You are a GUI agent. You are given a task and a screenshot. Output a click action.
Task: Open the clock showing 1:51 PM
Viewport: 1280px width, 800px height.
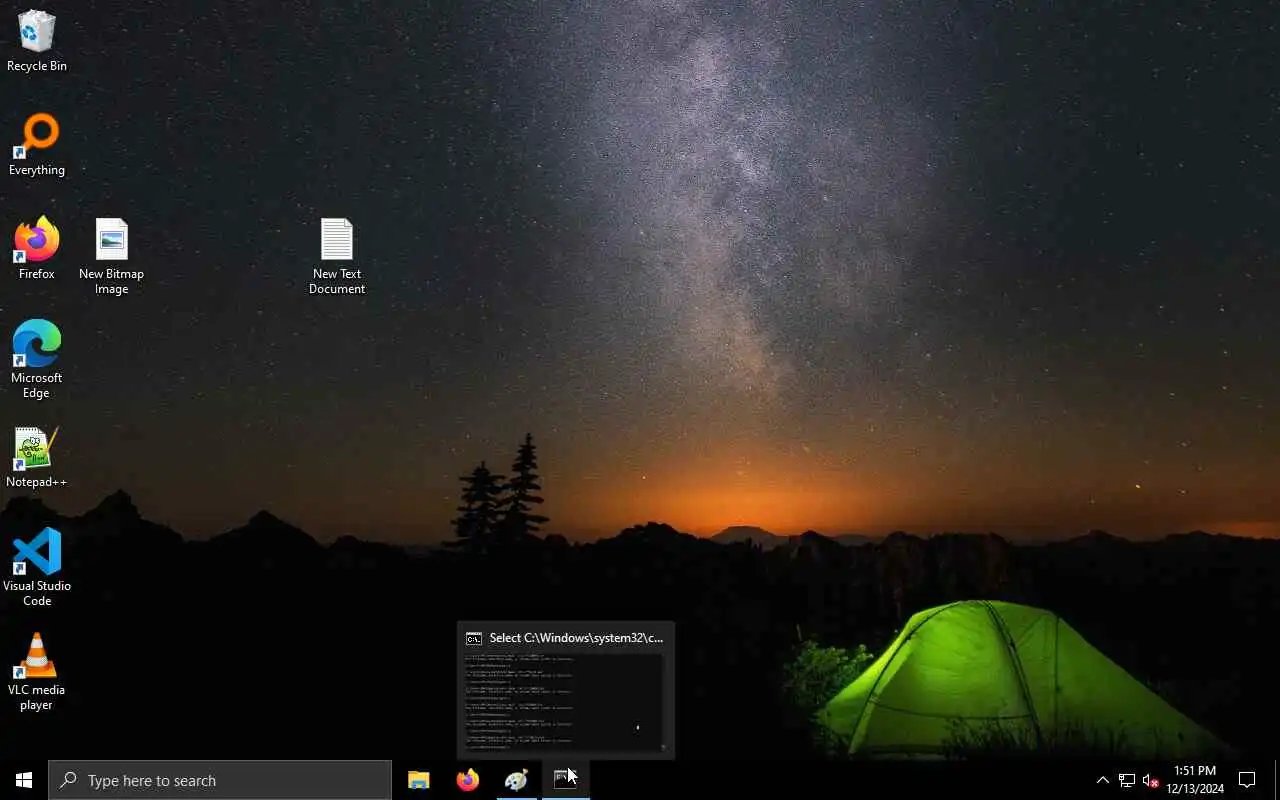pyautogui.click(x=1195, y=780)
